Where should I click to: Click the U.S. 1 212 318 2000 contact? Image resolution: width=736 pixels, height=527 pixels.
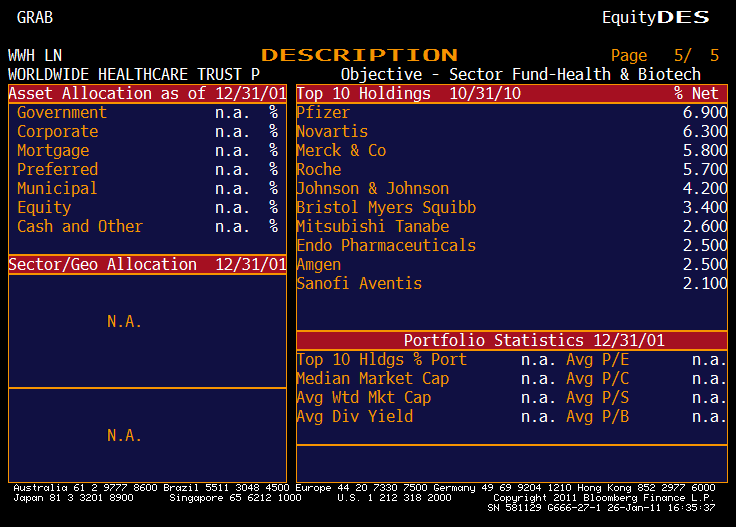394,498
